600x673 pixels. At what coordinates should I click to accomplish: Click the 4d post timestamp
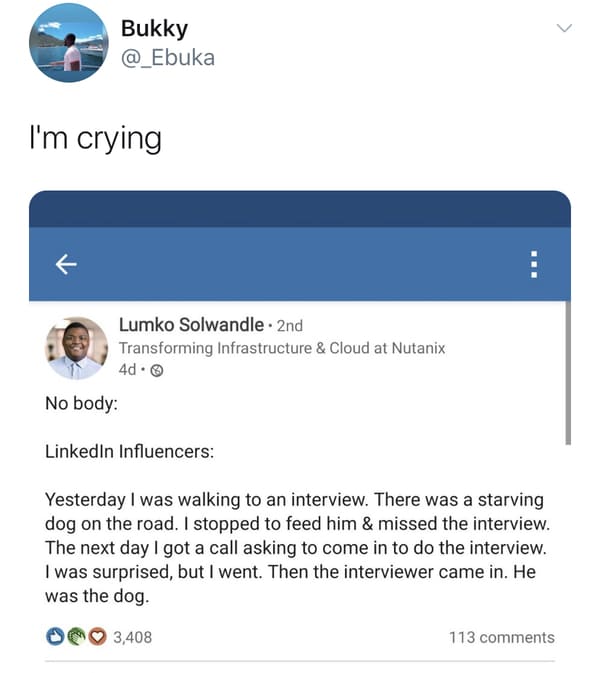127,370
